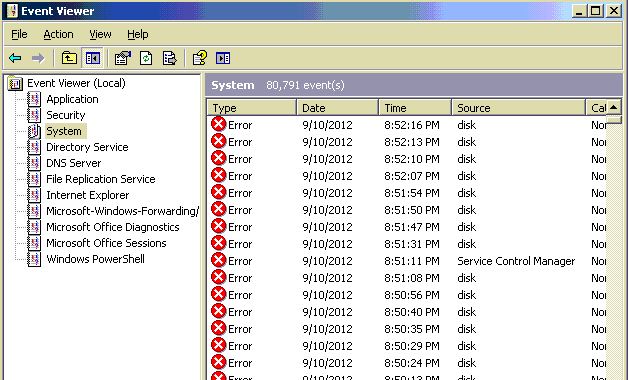
Task: Click the Event Viewer title bar icon
Action: point(12,11)
